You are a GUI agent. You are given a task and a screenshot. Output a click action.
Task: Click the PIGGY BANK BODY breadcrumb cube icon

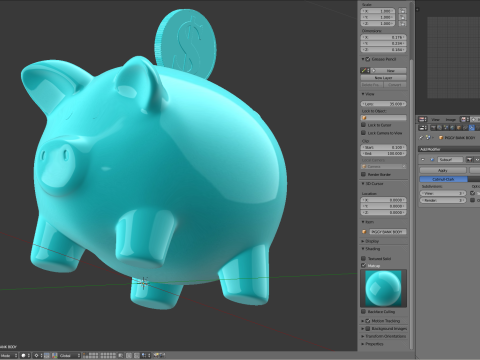[x=441, y=137]
